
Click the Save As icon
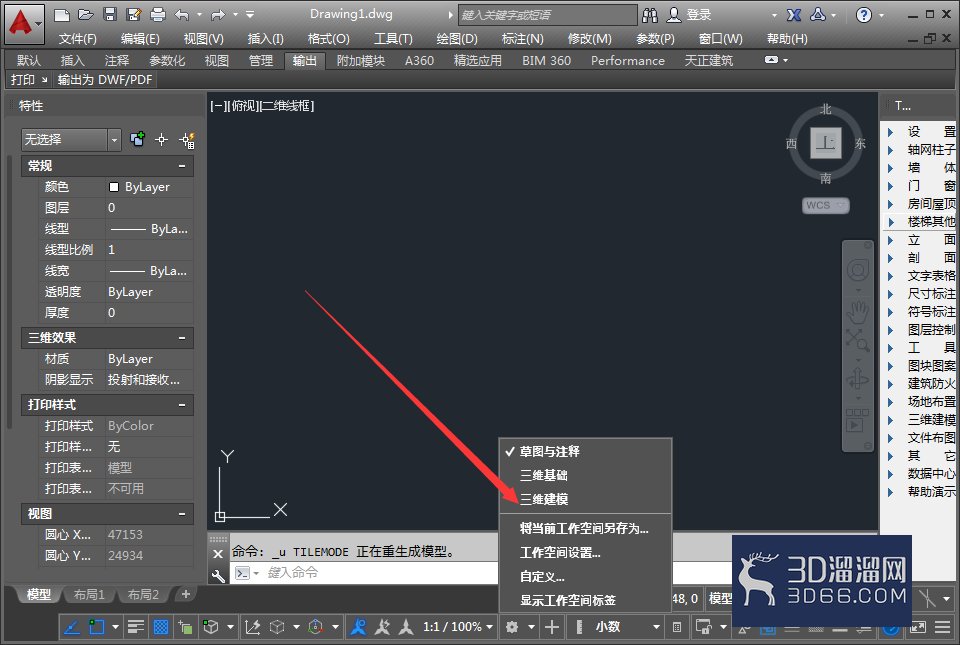(x=133, y=15)
